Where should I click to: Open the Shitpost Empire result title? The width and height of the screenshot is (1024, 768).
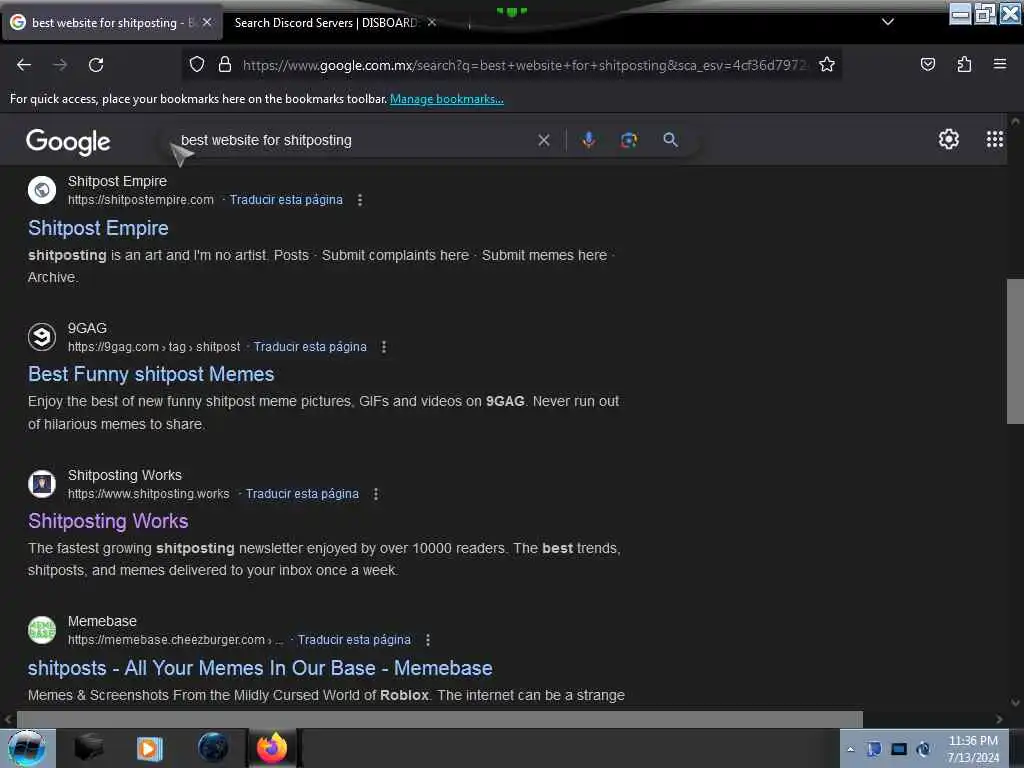(98, 228)
